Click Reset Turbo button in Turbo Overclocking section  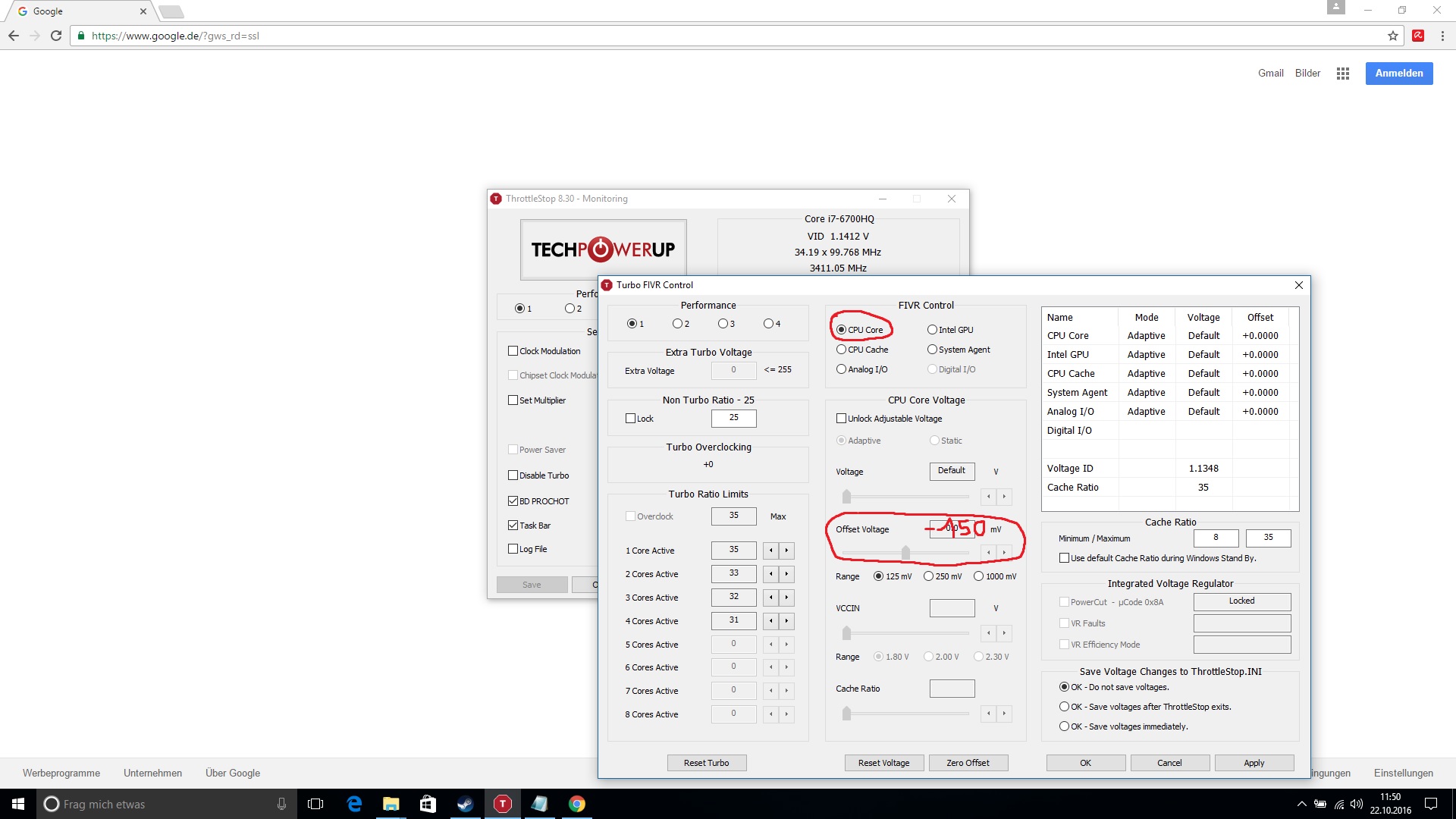click(706, 762)
